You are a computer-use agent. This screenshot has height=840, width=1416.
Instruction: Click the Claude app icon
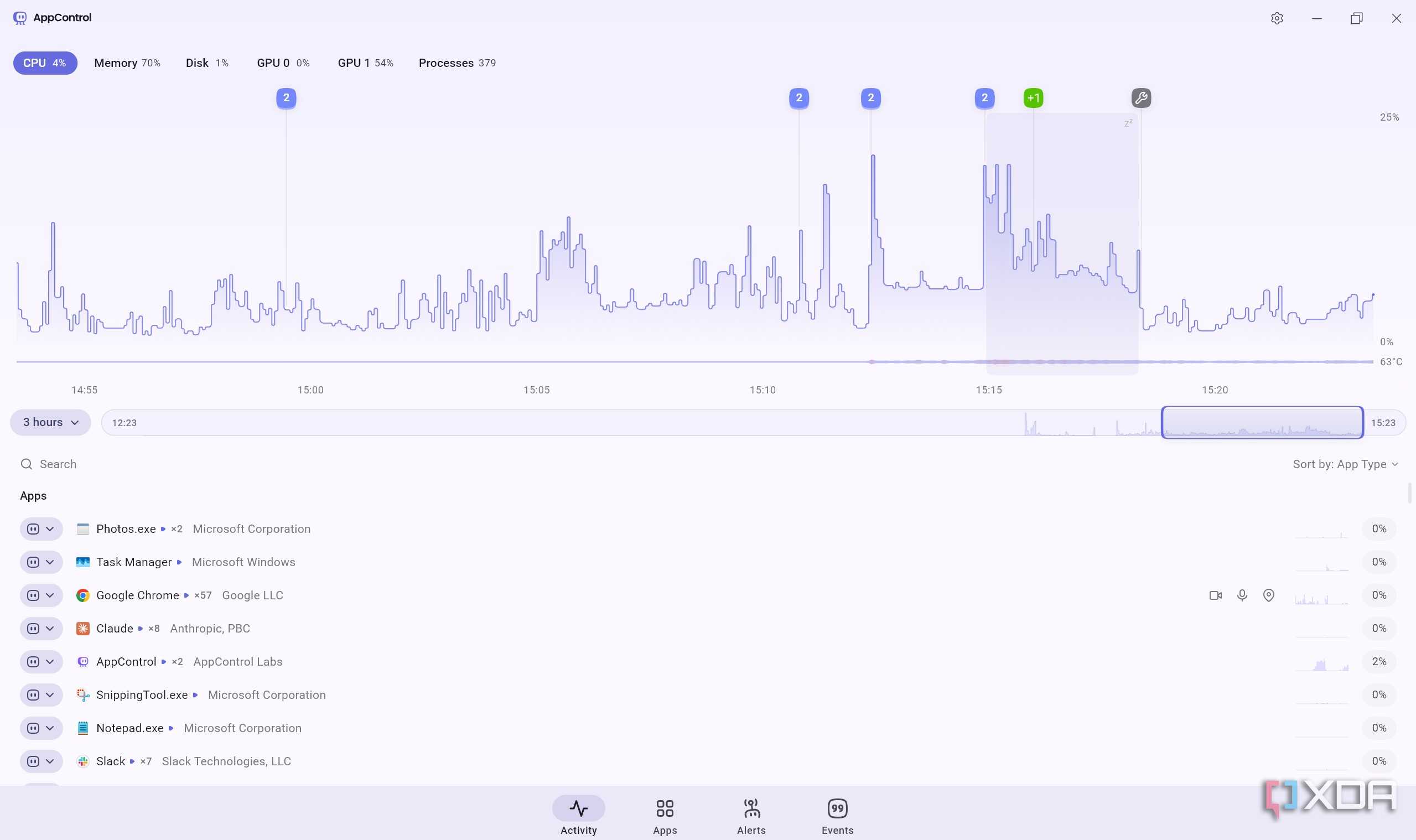click(x=82, y=628)
